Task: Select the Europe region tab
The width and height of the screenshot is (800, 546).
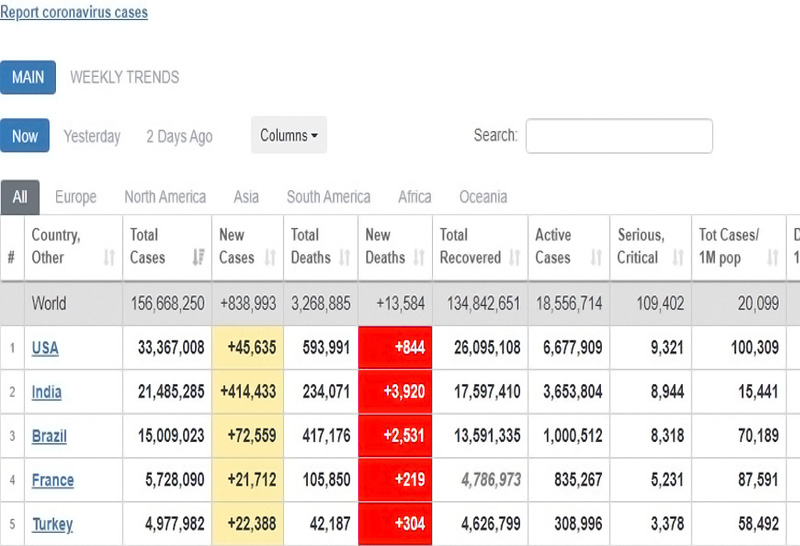Action: pyautogui.click(x=76, y=197)
